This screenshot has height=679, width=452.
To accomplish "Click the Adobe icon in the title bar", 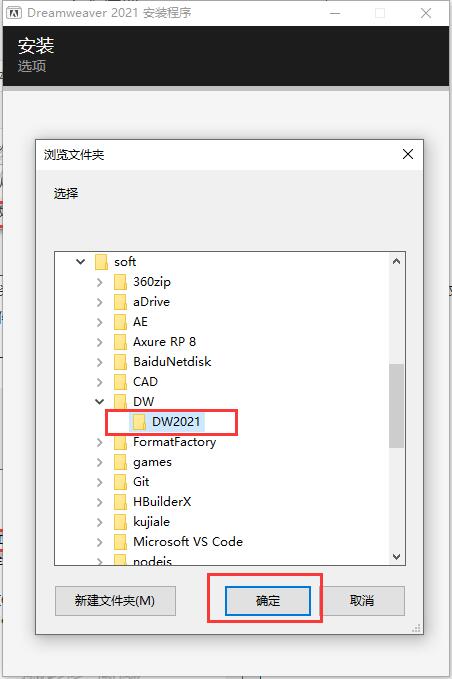I will coord(14,13).
